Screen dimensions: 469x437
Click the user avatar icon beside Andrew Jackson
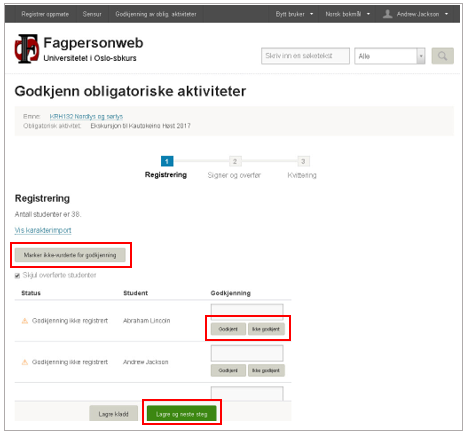point(387,14)
